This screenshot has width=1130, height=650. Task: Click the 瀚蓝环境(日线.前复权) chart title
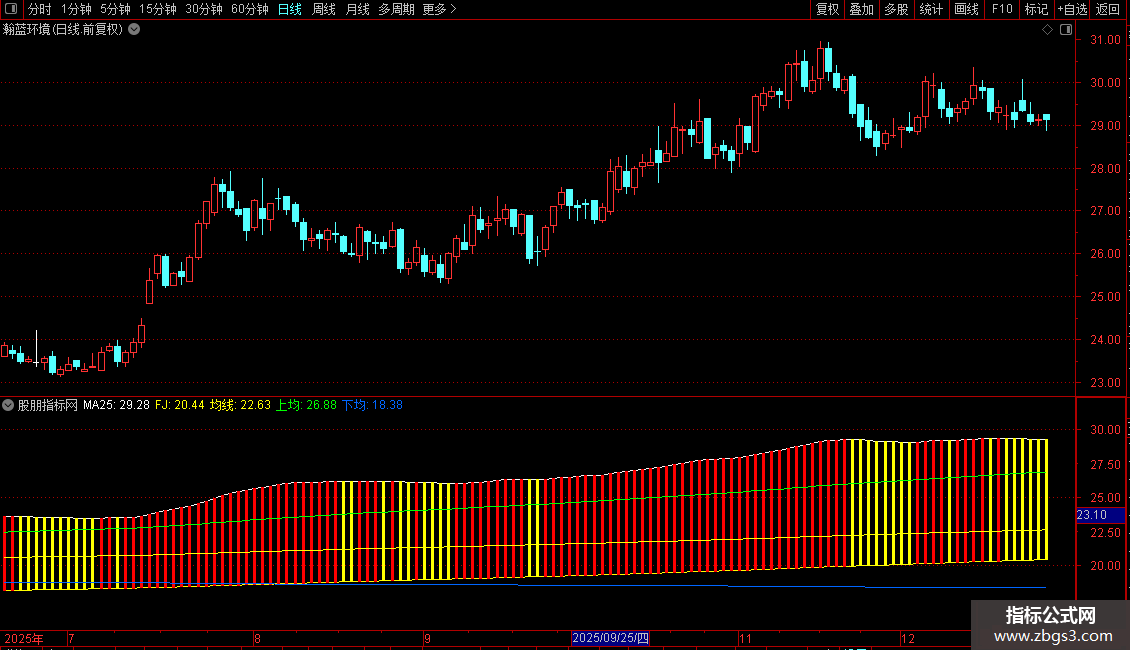coord(63,30)
